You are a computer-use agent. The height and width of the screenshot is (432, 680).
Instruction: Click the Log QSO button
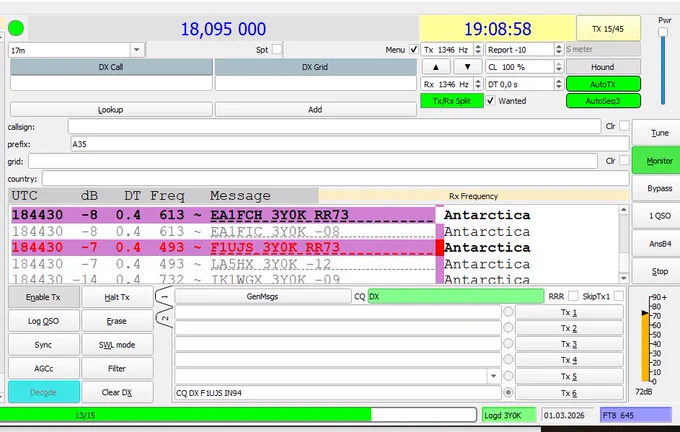pos(43,321)
